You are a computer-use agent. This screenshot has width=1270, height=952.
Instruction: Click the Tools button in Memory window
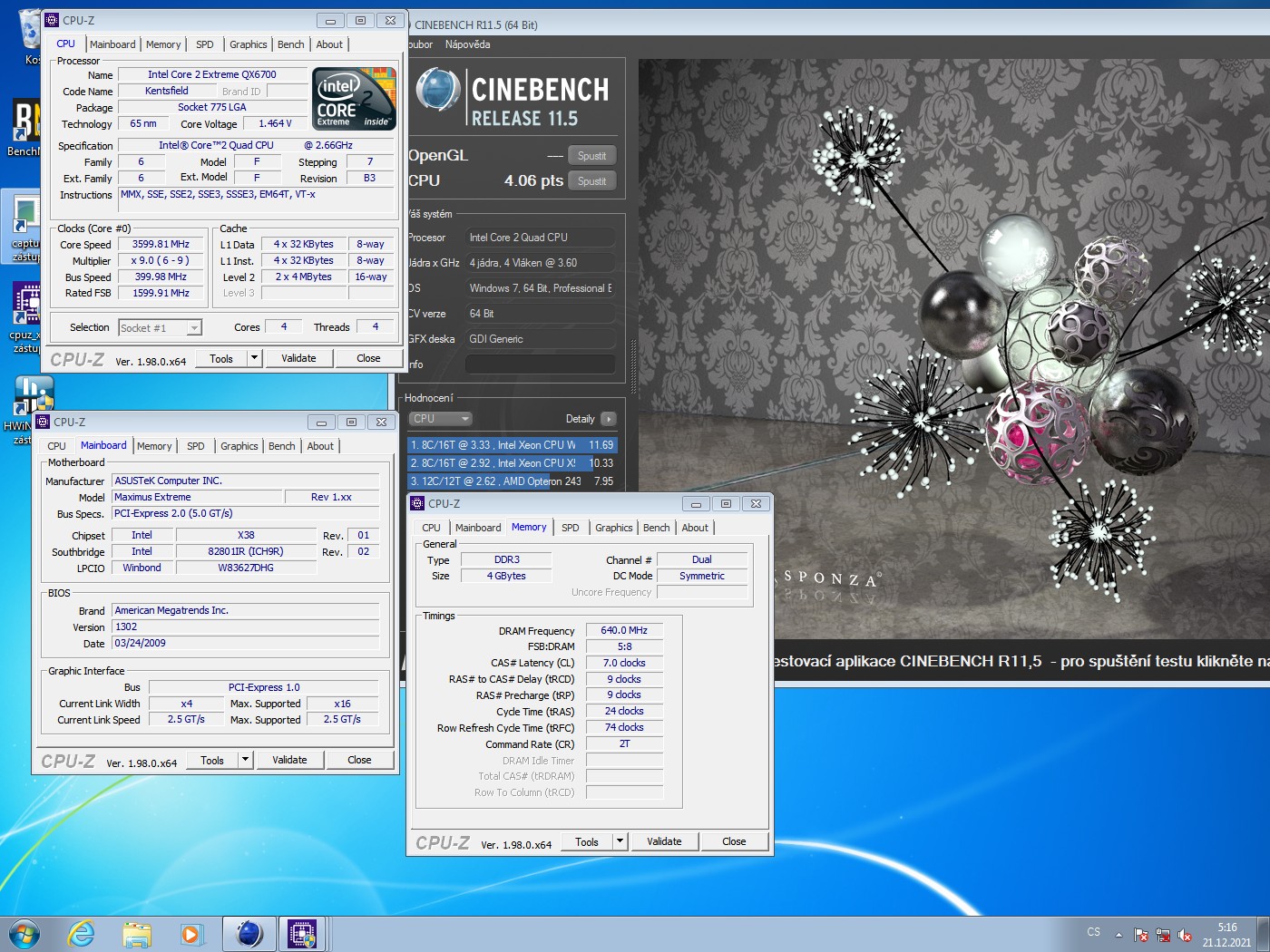point(587,841)
